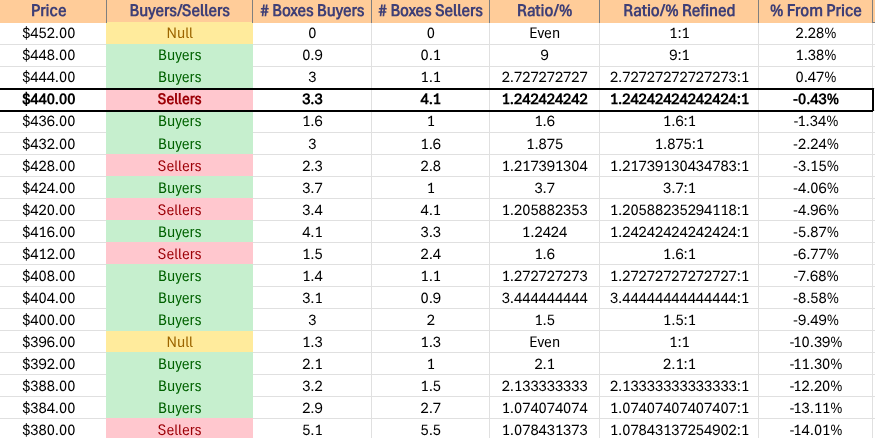Click the $380.00 price cell

pyautogui.click(x=51, y=430)
